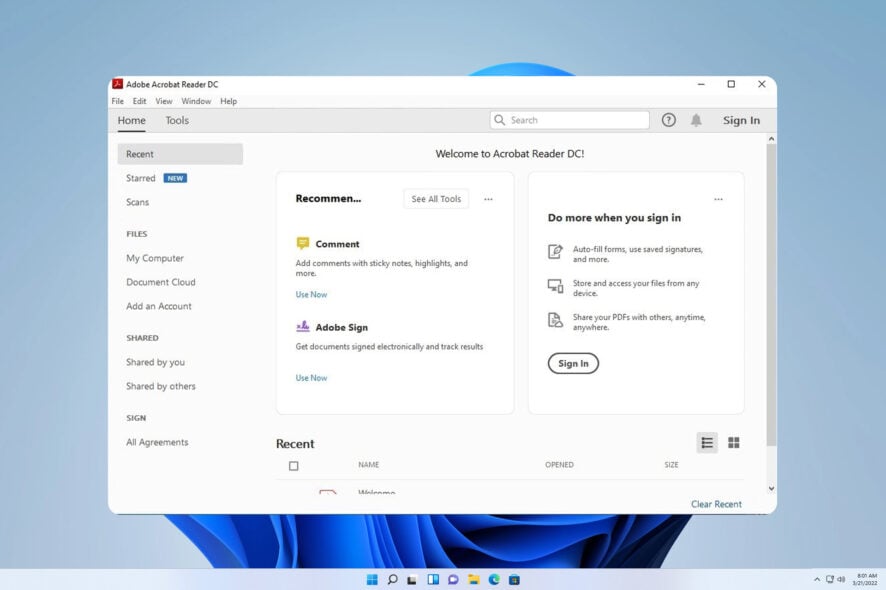Select the Comment tool icon
The image size is (886, 590).
click(x=304, y=242)
